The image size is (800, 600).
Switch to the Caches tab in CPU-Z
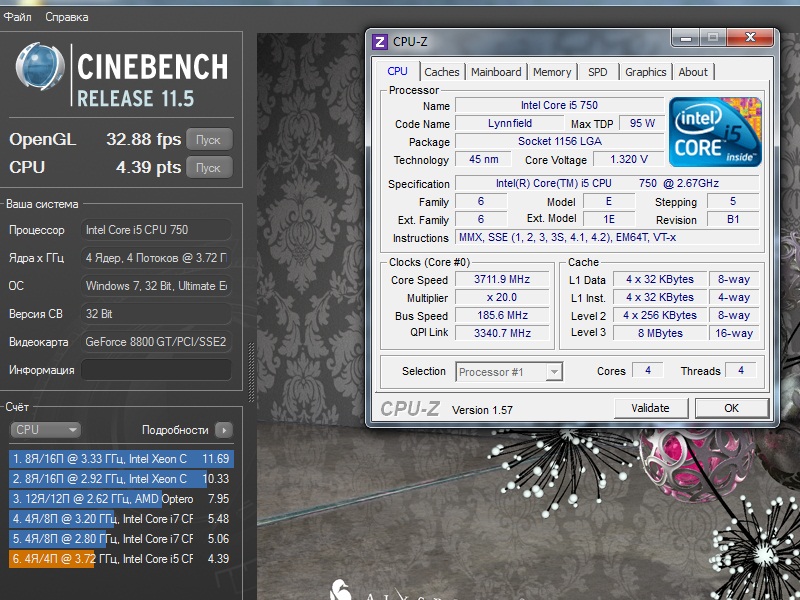[442, 72]
